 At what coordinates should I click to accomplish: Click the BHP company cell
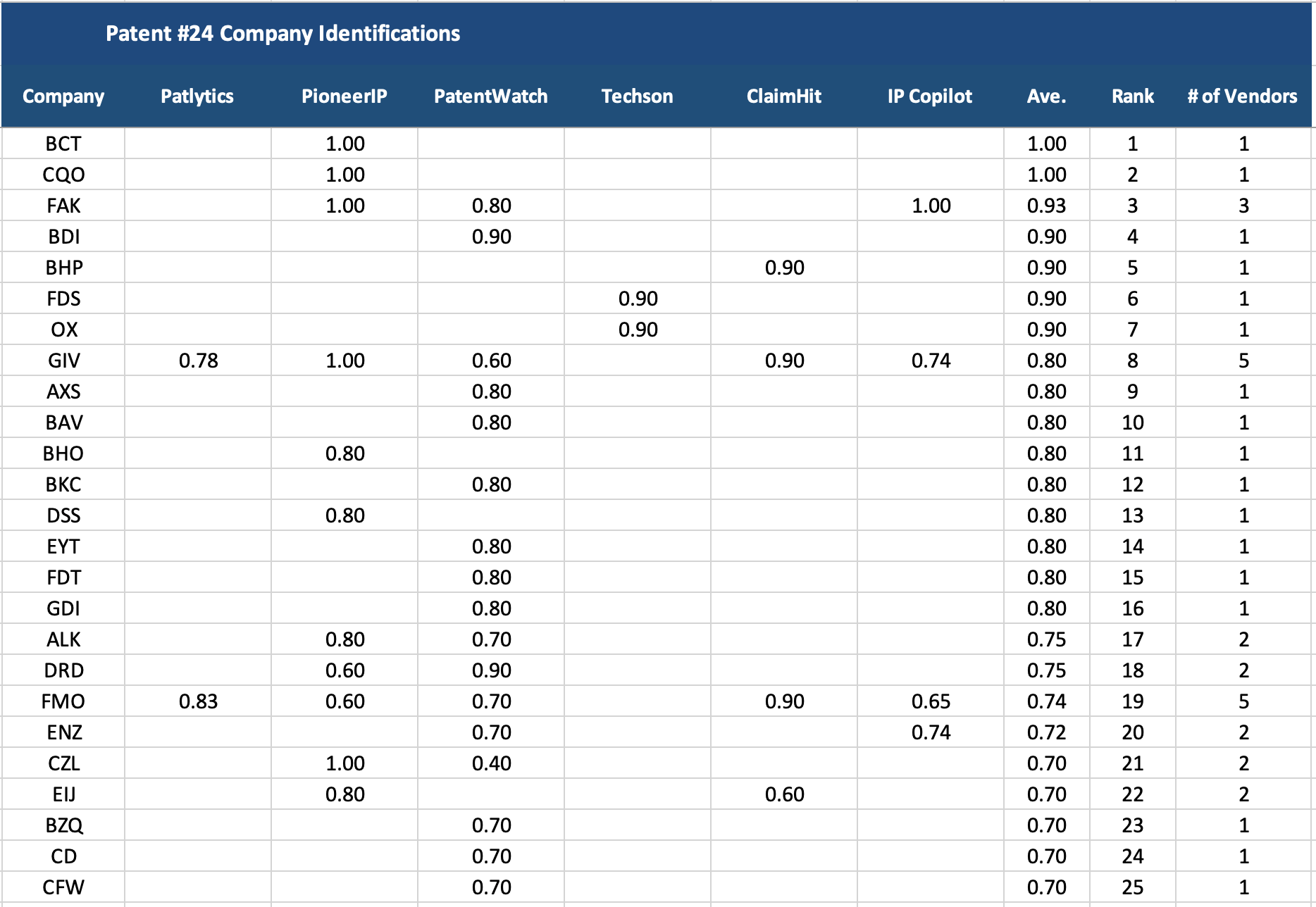[63, 268]
